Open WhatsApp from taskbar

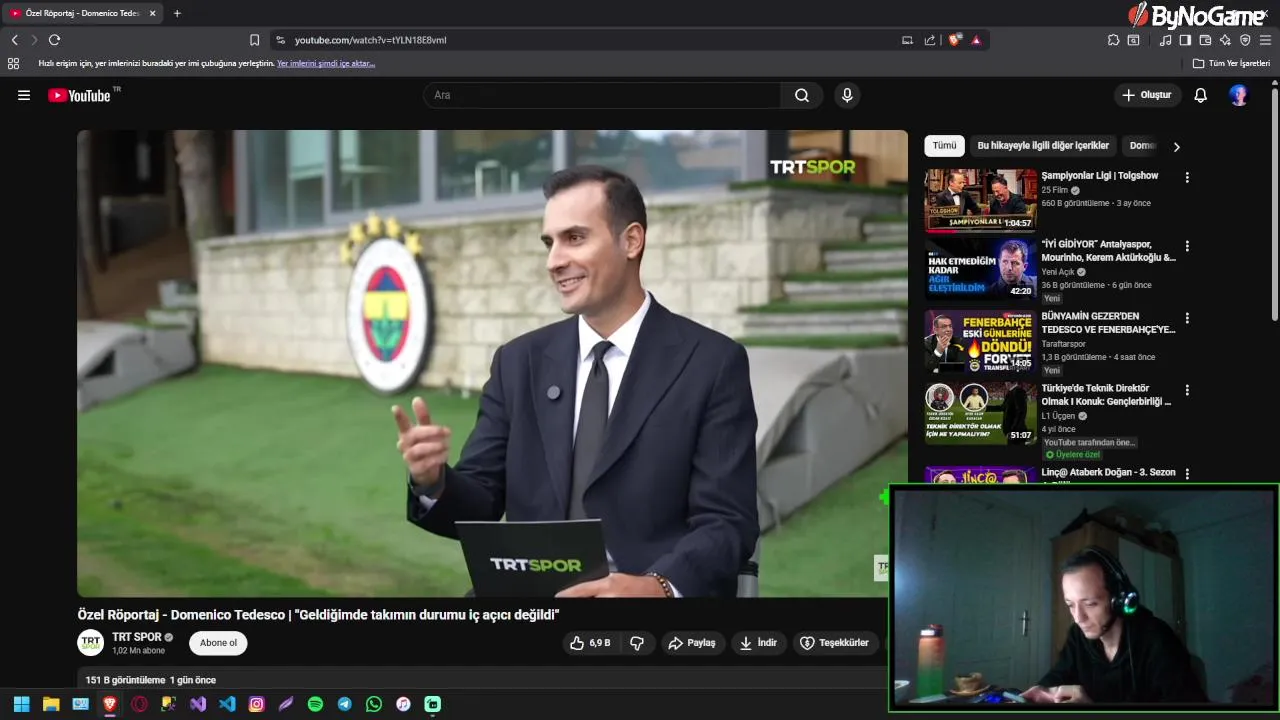374,704
